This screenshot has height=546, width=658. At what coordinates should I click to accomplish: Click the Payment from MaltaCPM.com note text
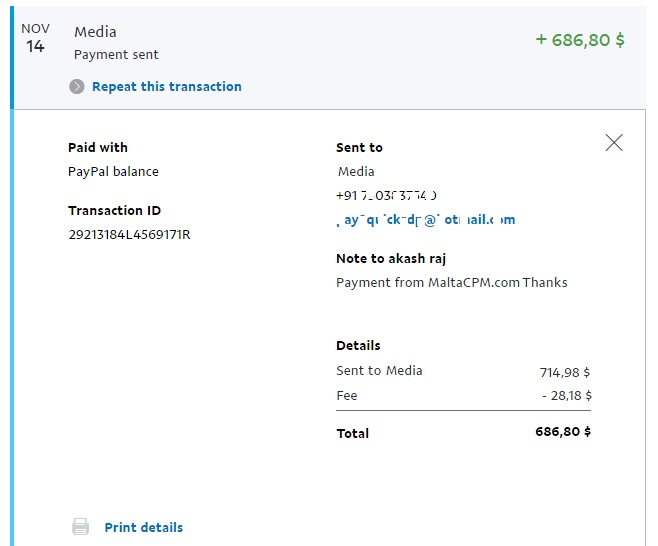point(452,282)
